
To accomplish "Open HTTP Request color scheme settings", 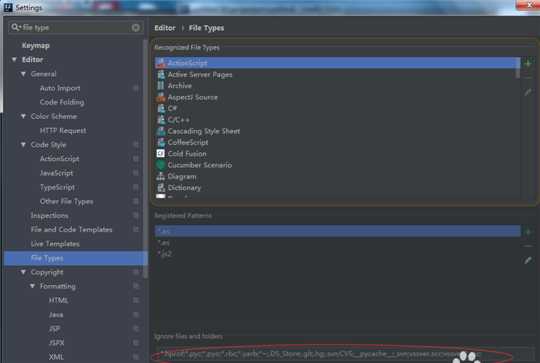I will click(x=63, y=131).
